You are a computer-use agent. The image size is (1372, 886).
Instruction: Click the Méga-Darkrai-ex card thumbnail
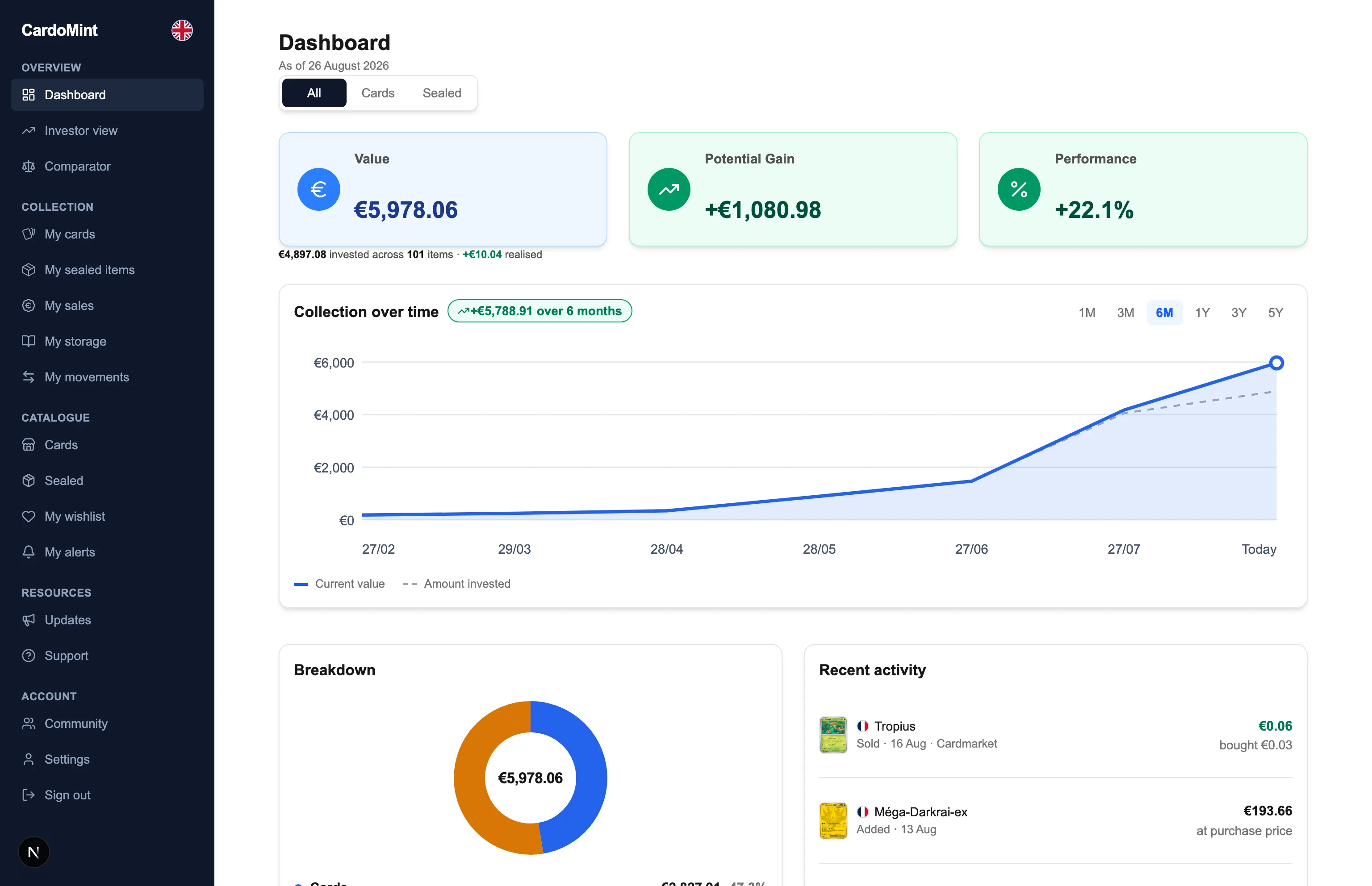[833, 820]
